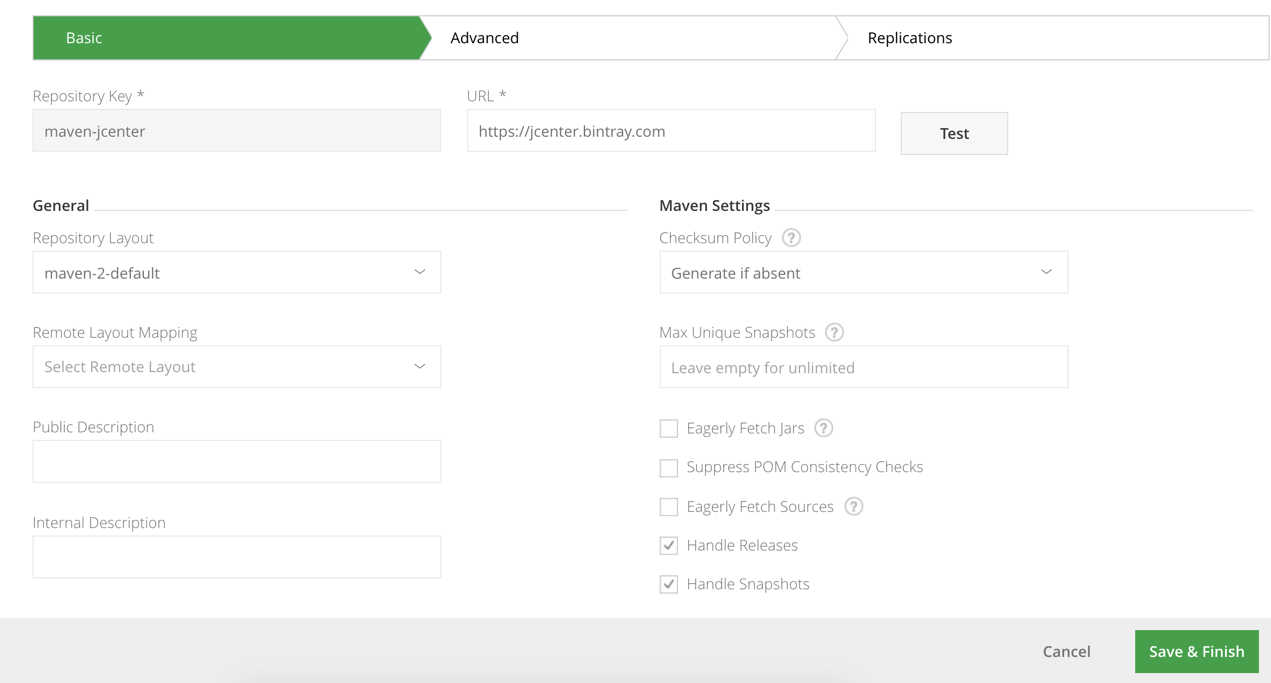Disable the Handle Snapshots checkbox
The image size is (1271, 683).
pos(669,584)
